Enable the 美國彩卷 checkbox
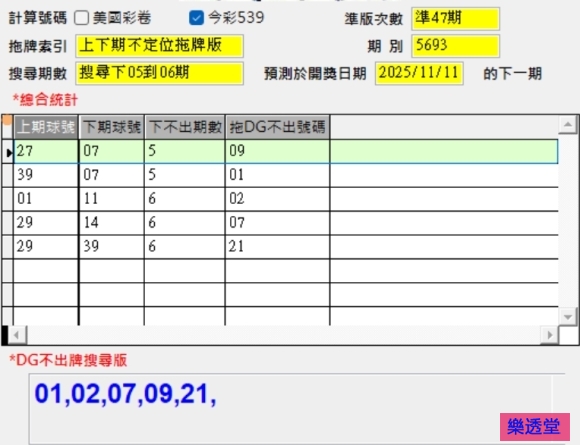The width and height of the screenshot is (580, 445). pos(81,18)
